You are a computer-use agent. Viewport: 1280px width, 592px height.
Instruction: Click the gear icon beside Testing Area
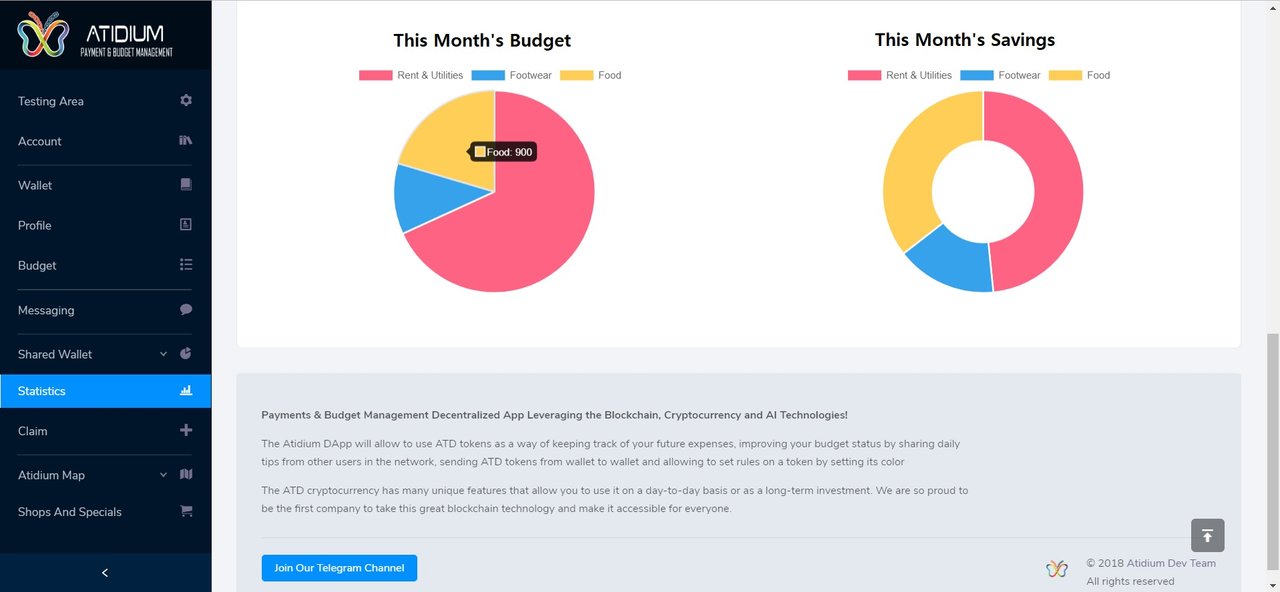[186, 101]
